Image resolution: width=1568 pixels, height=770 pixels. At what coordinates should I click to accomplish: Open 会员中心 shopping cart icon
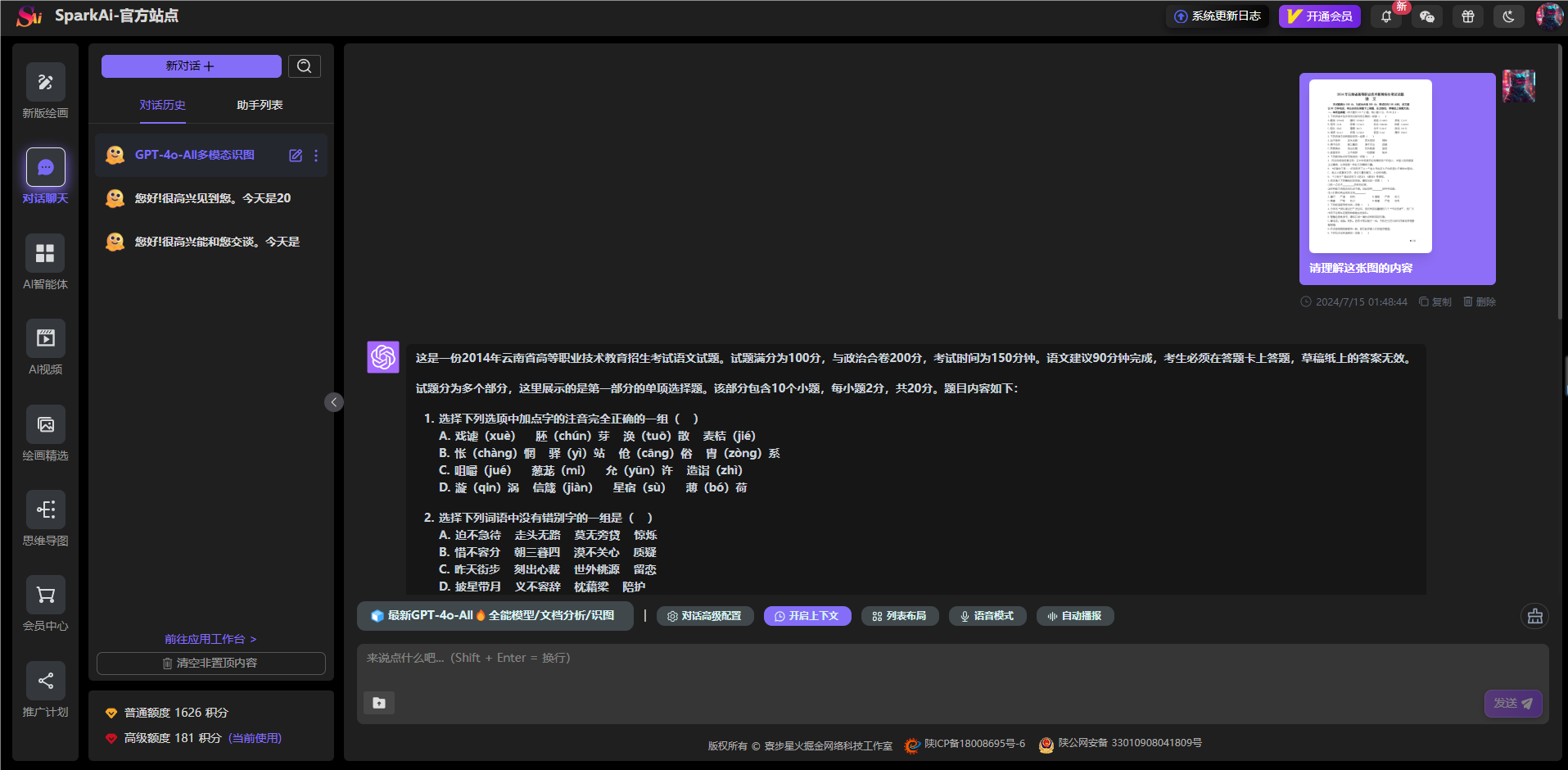click(46, 595)
